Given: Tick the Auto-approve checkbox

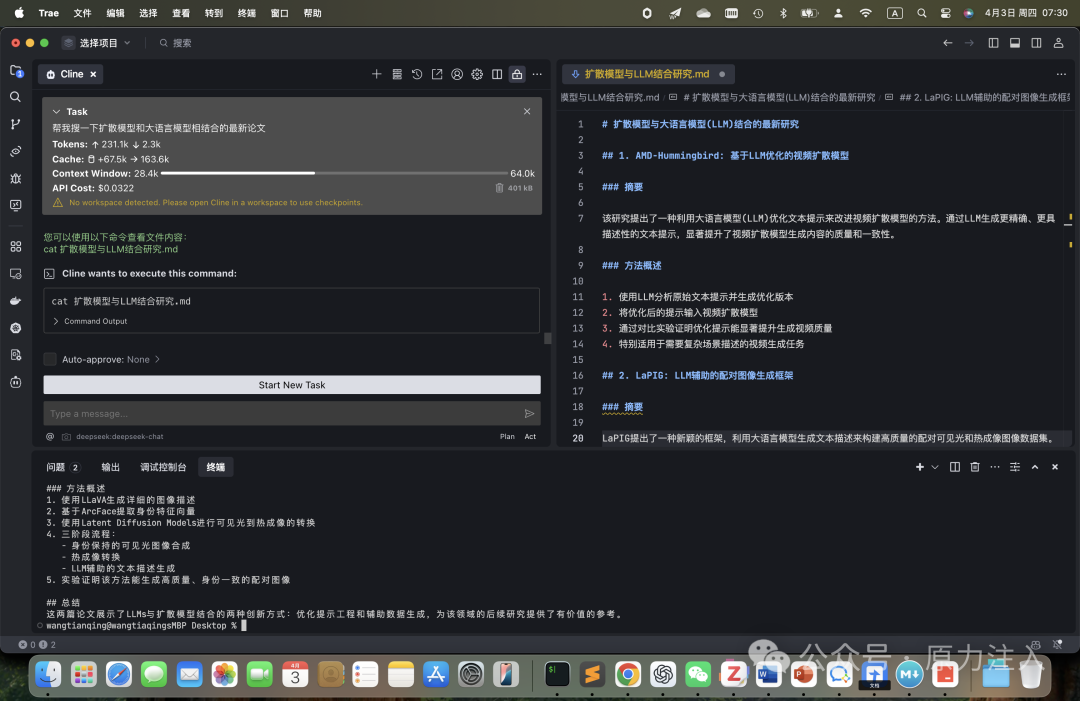Looking at the screenshot, I should (50, 359).
